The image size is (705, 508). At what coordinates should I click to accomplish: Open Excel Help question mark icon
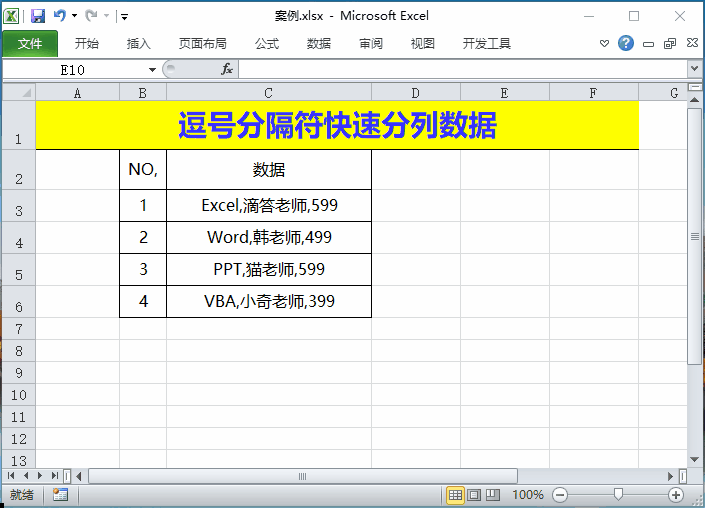(626, 44)
